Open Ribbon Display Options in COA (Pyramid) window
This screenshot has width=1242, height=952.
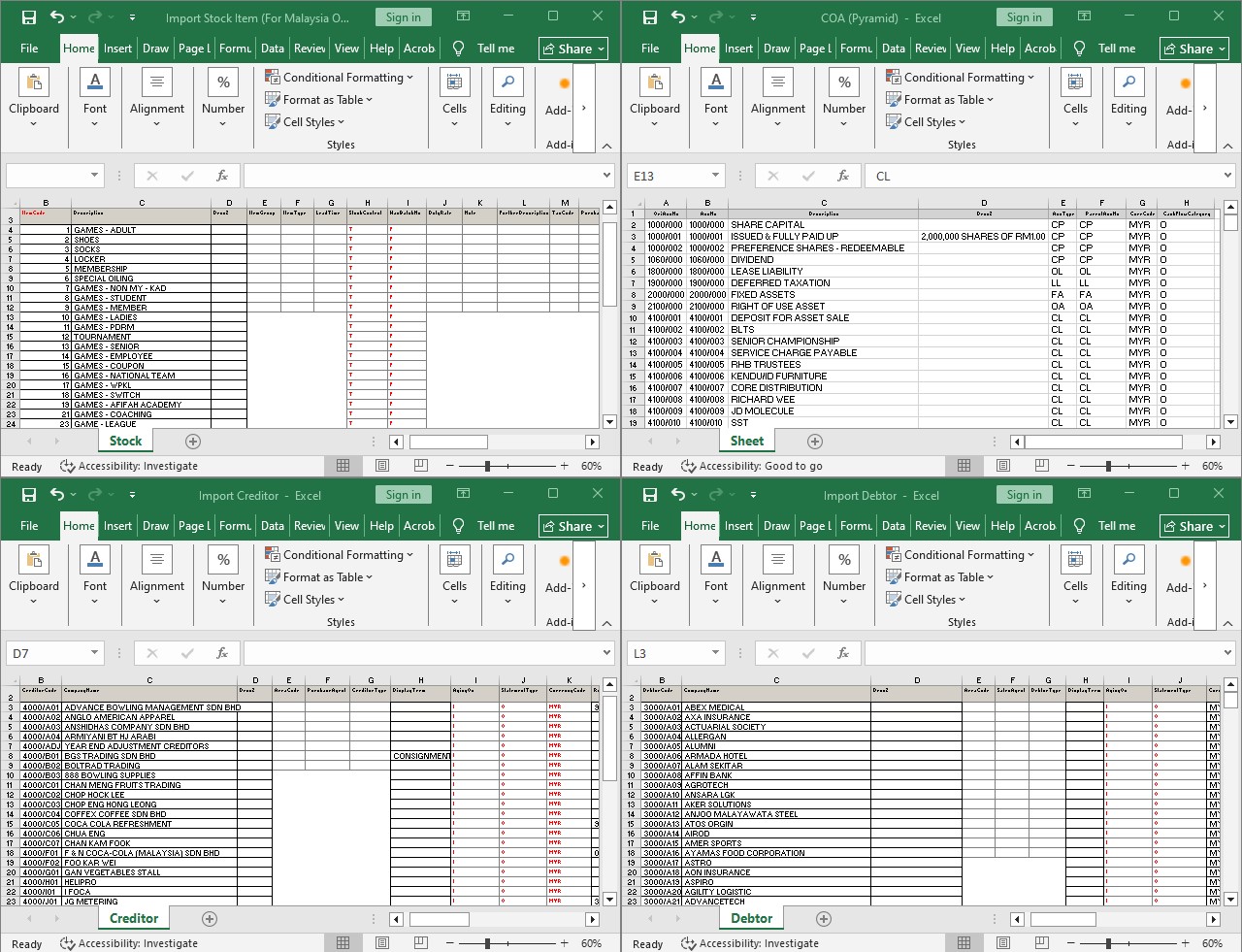[1085, 16]
